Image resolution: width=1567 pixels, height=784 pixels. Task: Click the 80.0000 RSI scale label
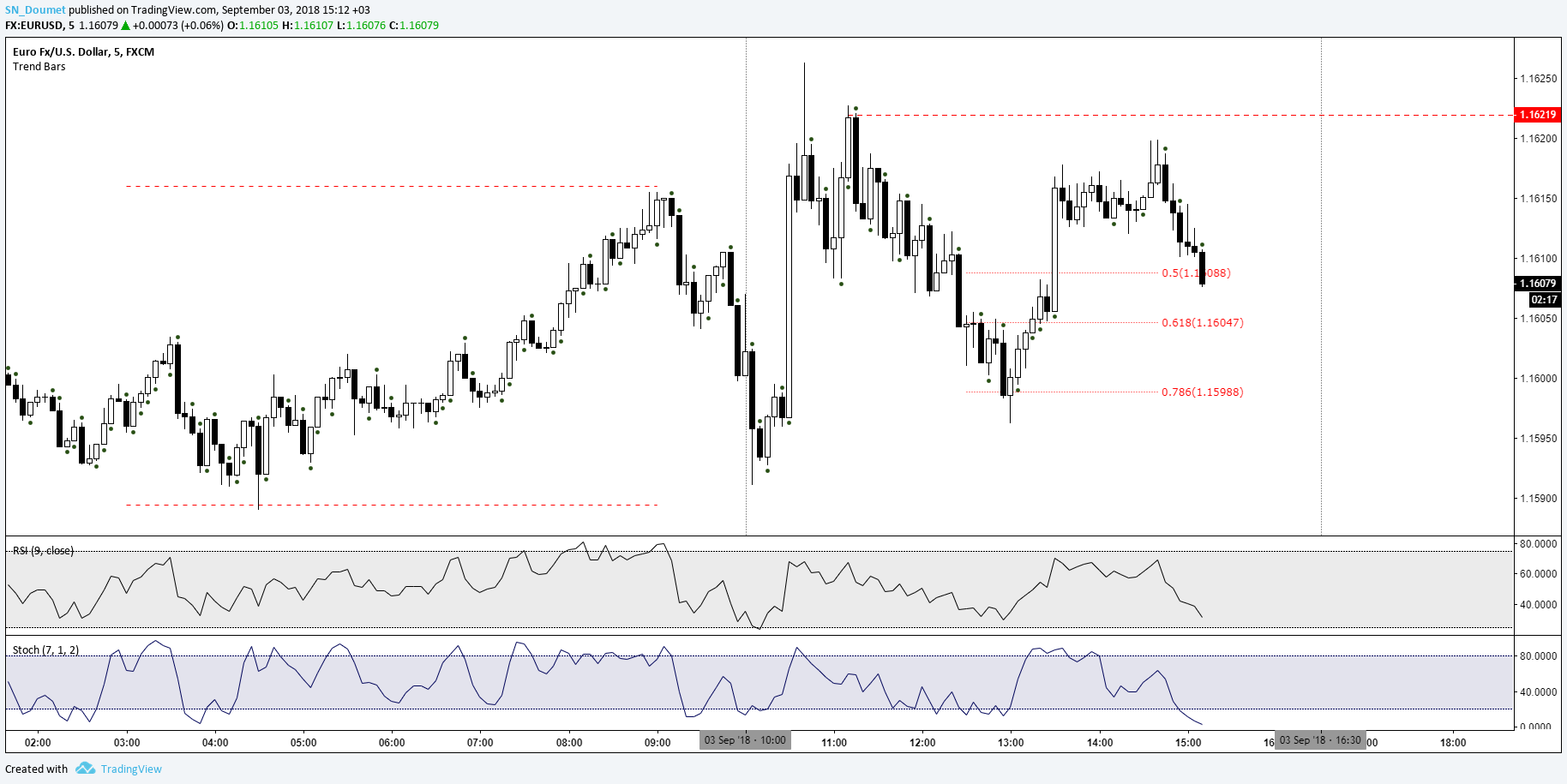(x=1538, y=544)
